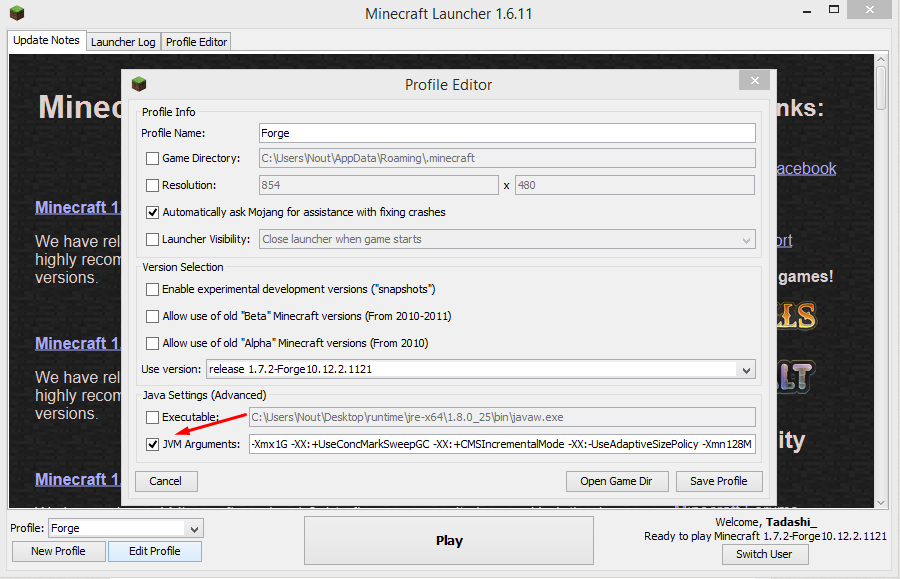Viewport: 900px width, 579px height.
Task: Open the Facebook link in update notes
Action: coord(806,169)
